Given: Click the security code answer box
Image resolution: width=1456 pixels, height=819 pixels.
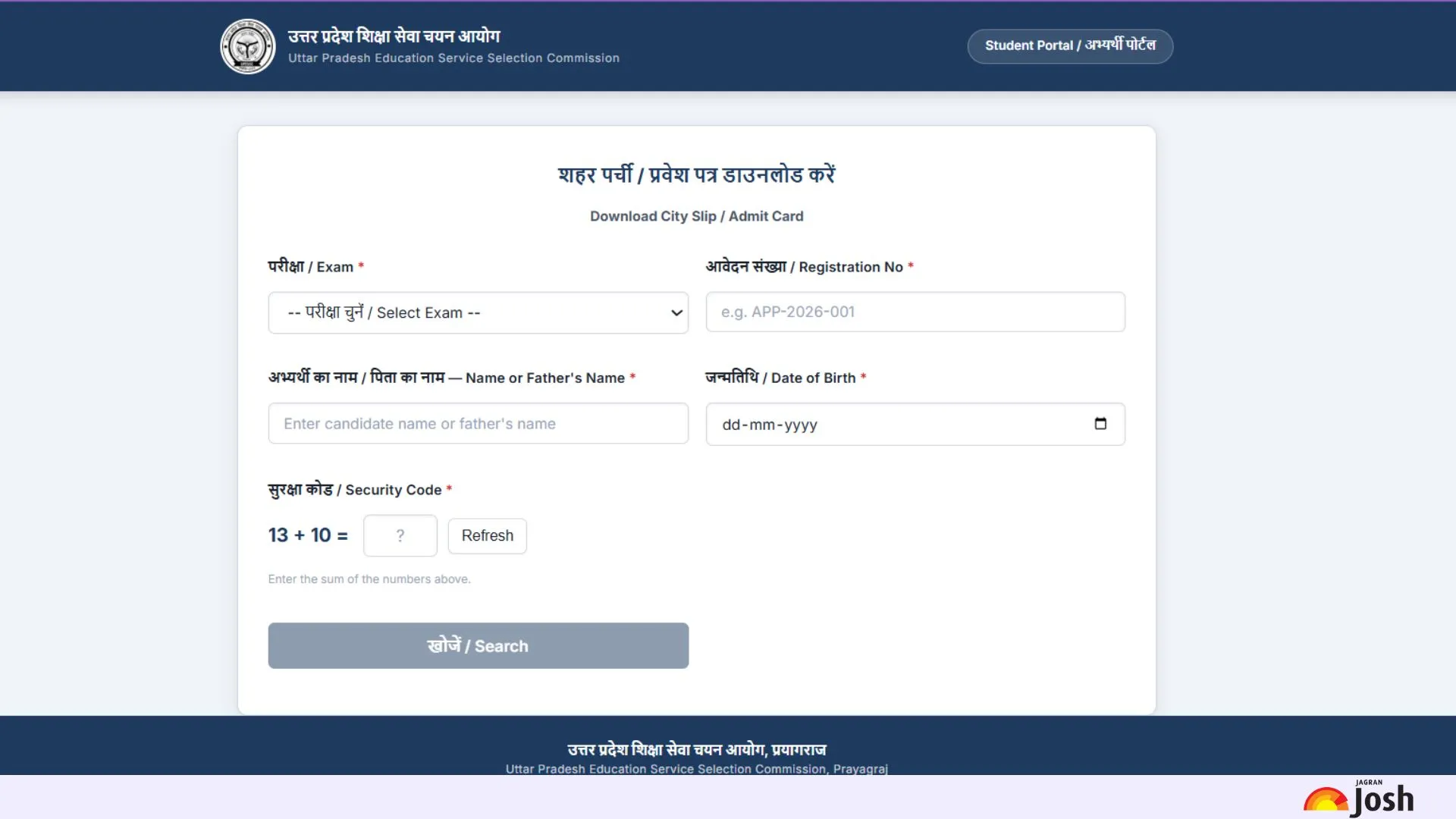Looking at the screenshot, I should pos(400,535).
